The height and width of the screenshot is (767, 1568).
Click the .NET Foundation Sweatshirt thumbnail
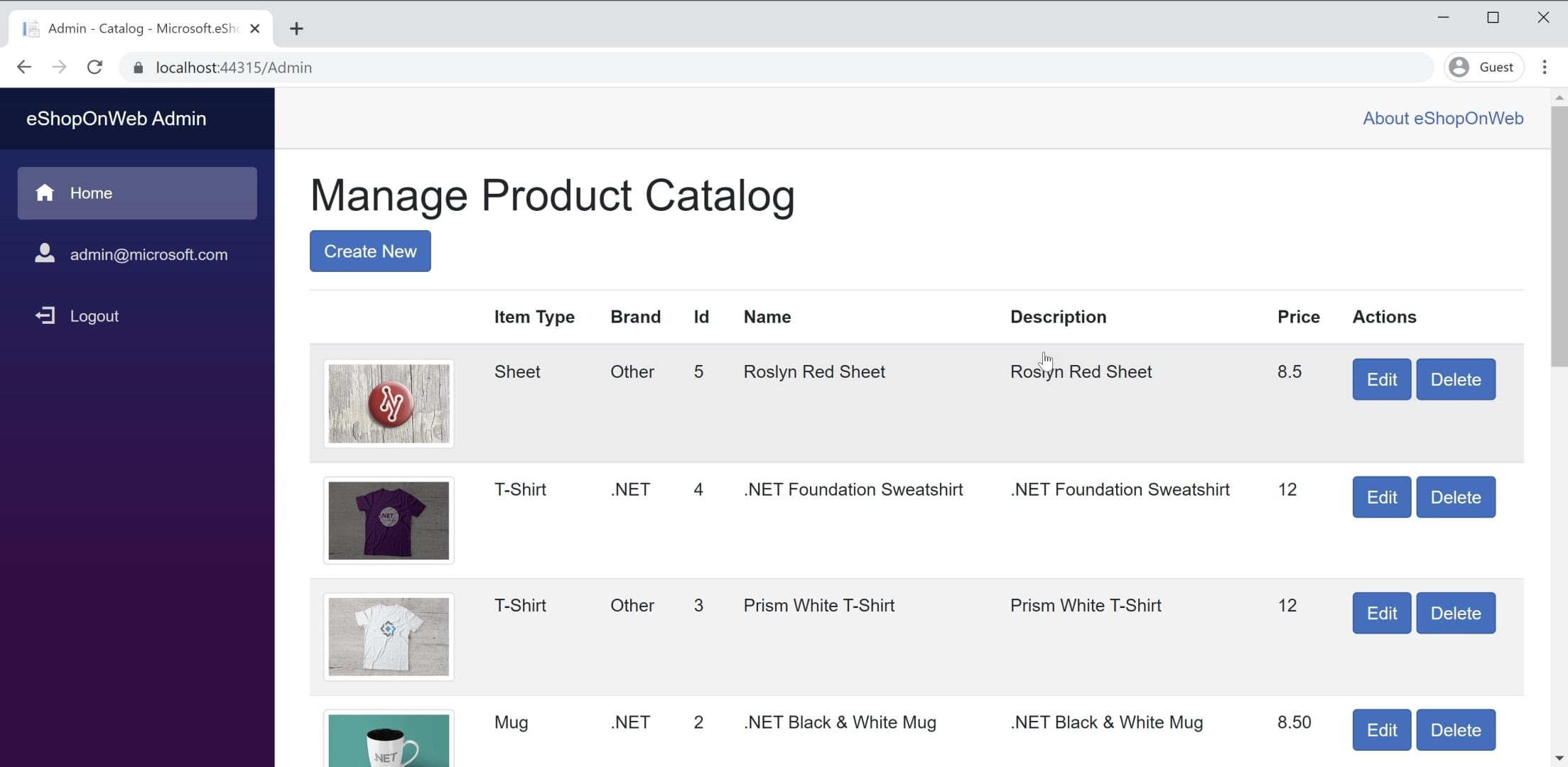(x=389, y=520)
